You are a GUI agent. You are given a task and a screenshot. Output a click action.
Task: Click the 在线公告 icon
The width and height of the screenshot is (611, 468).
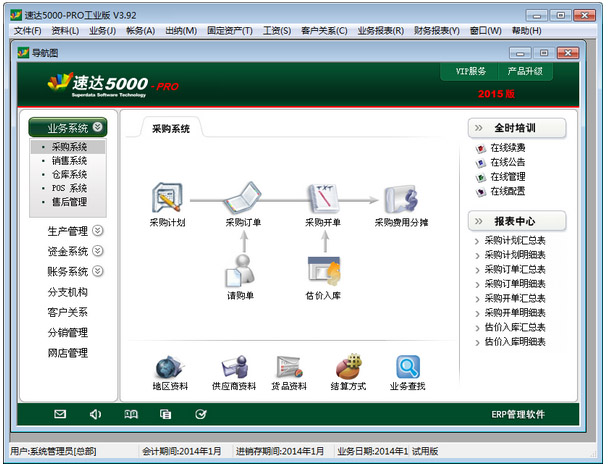point(481,163)
